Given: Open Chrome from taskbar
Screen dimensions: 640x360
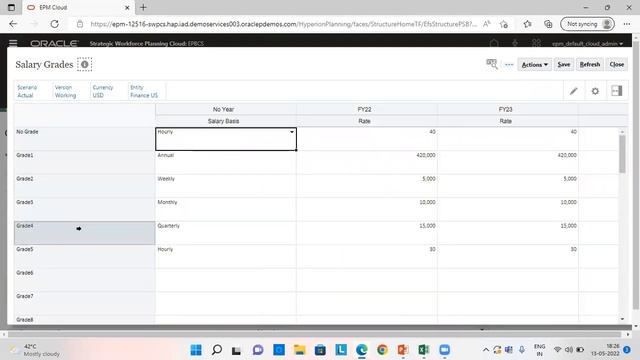Looking at the screenshot, I should tap(382, 350).
